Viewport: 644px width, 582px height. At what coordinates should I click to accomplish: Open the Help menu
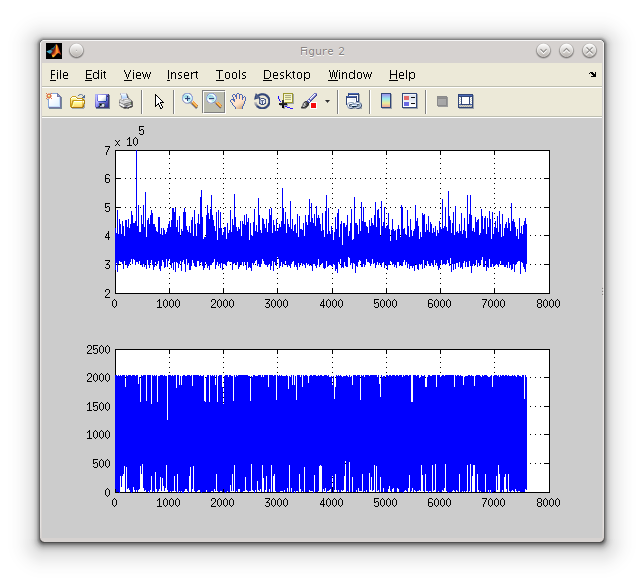(x=402, y=75)
